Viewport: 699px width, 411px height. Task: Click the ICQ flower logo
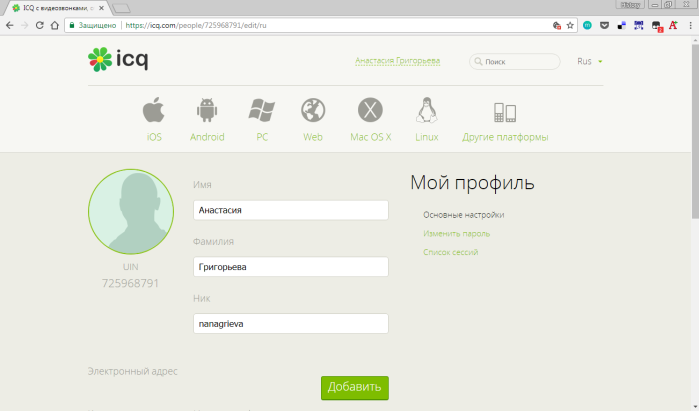100,59
